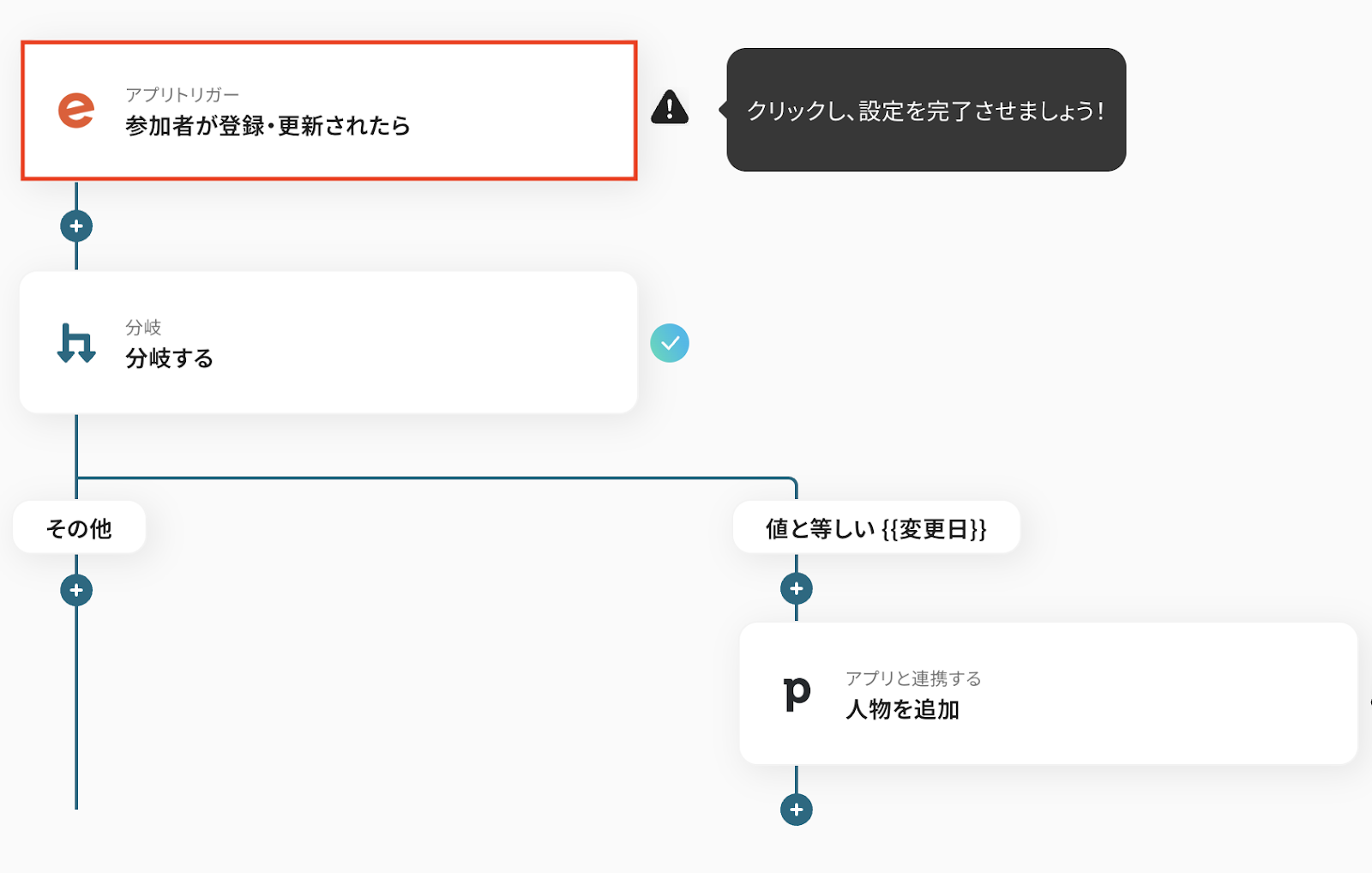Click the green checkmark status circle

tap(670, 343)
